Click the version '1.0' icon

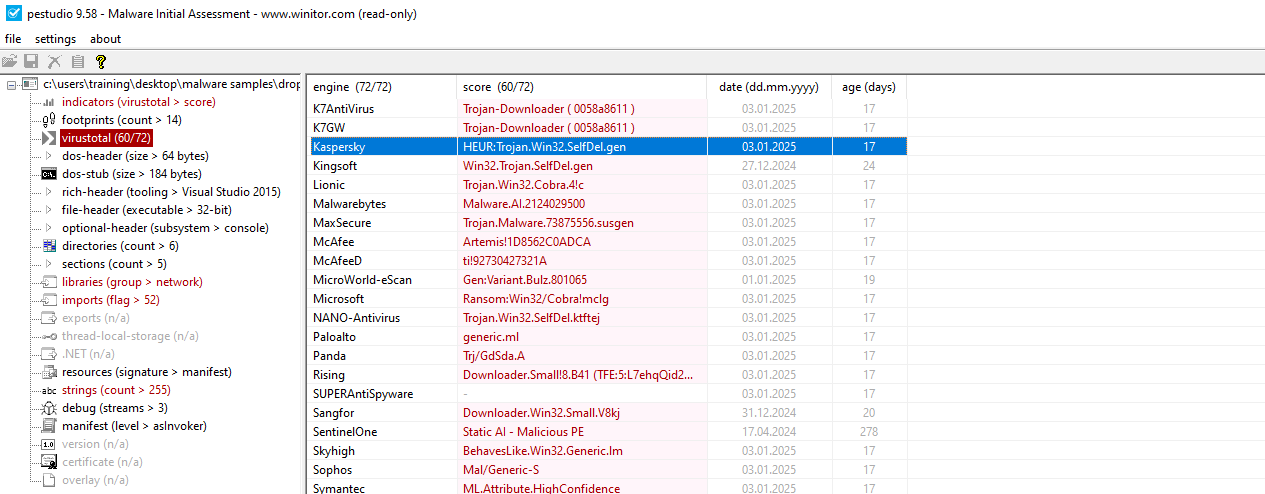(x=48, y=444)
